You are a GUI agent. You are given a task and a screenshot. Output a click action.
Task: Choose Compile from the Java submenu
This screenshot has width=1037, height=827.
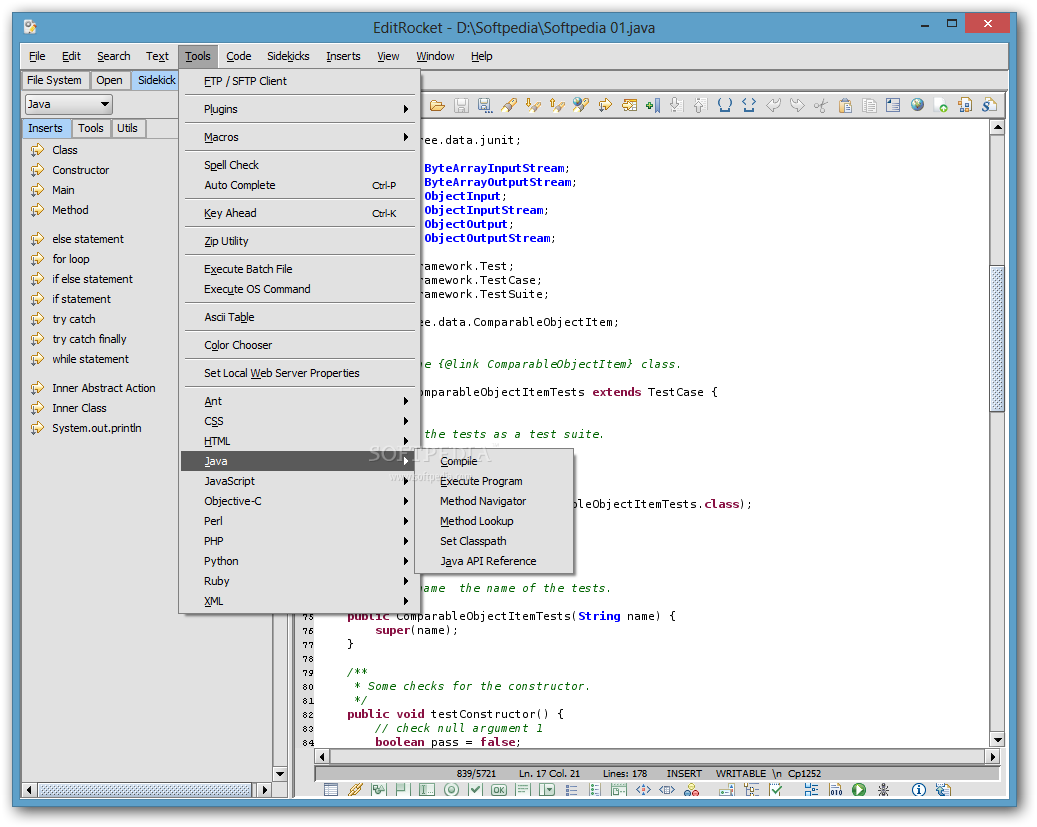click(x=494, y=461)
